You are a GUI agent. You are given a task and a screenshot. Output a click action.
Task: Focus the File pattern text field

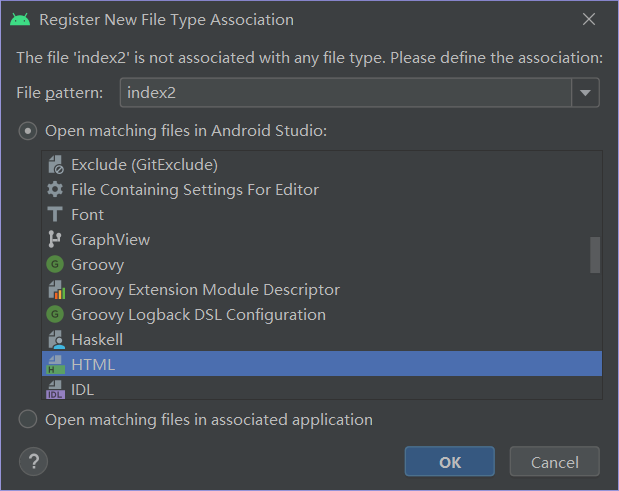coord(346,93)
